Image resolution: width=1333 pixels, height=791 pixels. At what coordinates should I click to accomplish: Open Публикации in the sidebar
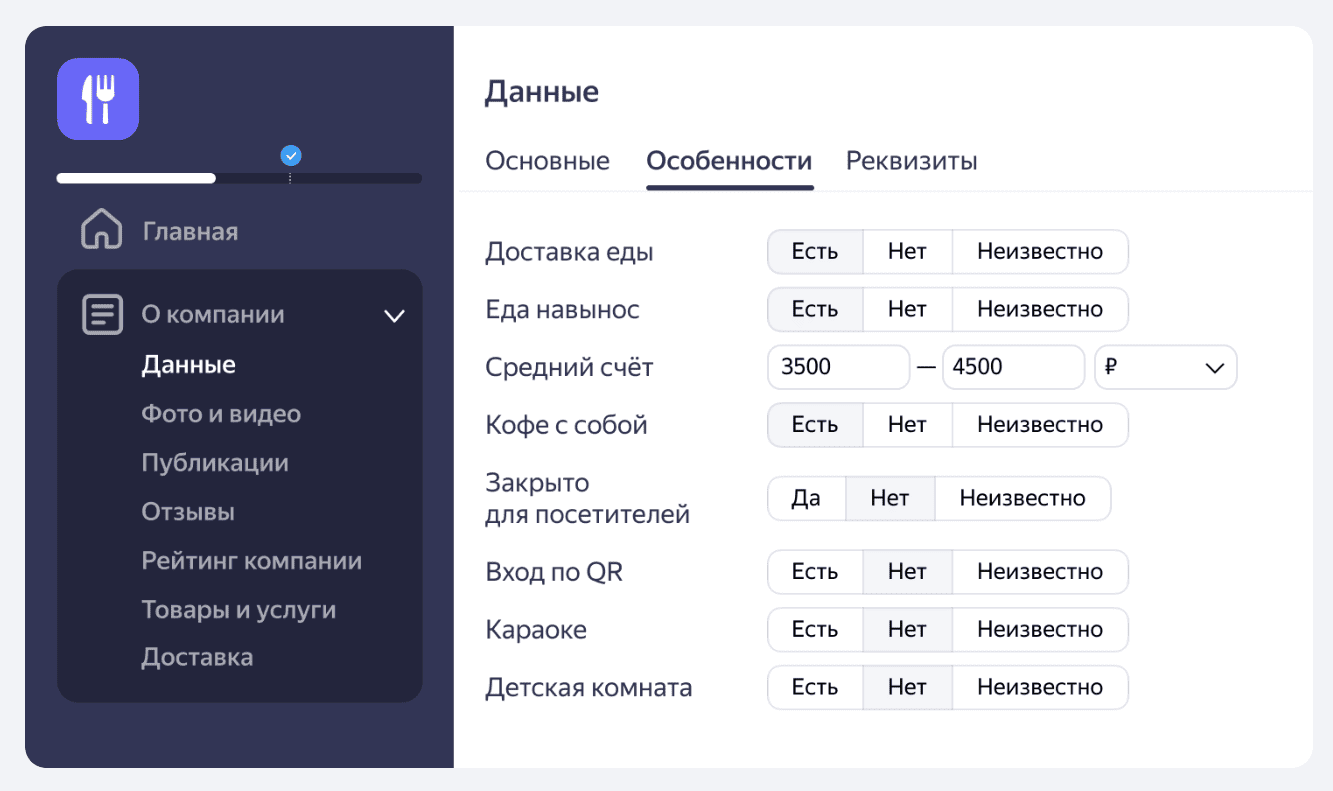215,463
